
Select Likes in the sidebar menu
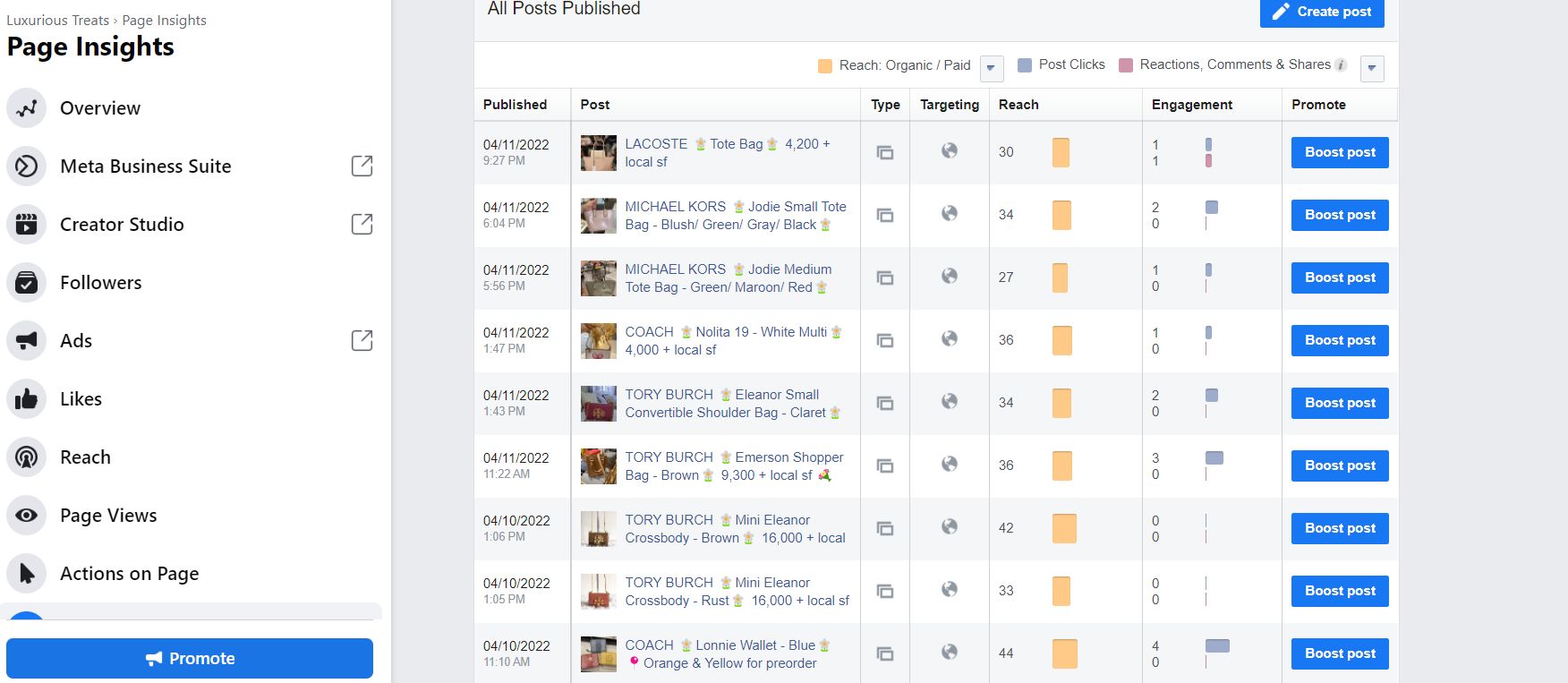point(81,399)
